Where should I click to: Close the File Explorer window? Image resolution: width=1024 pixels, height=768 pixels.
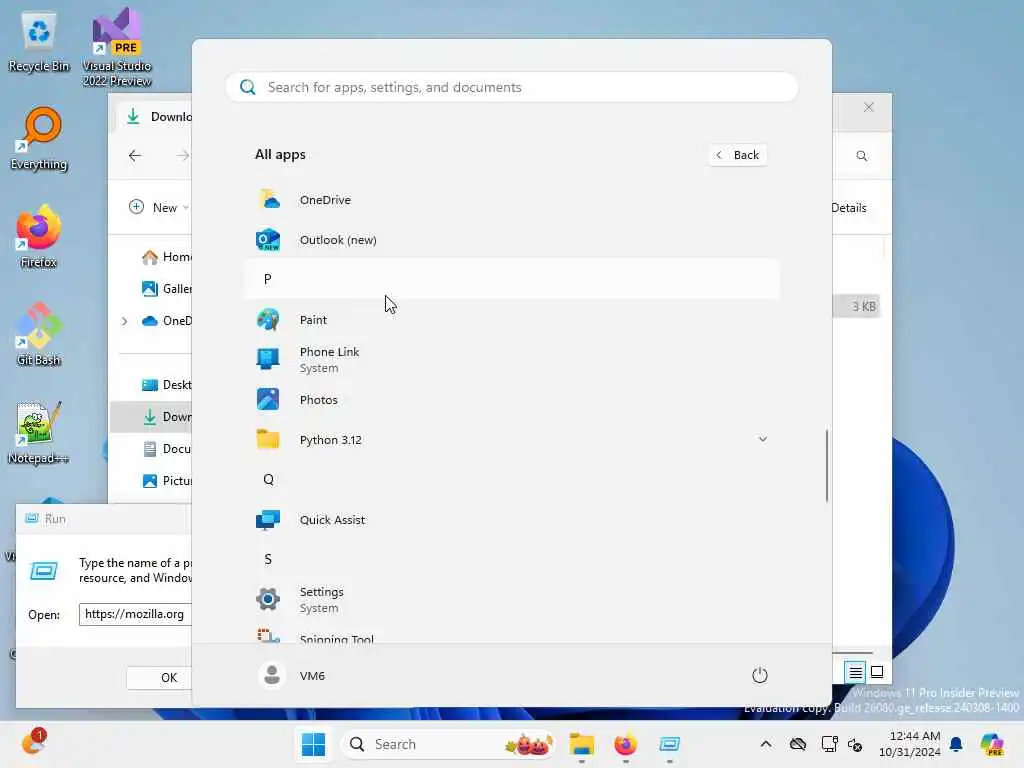[x=869, y=108]
